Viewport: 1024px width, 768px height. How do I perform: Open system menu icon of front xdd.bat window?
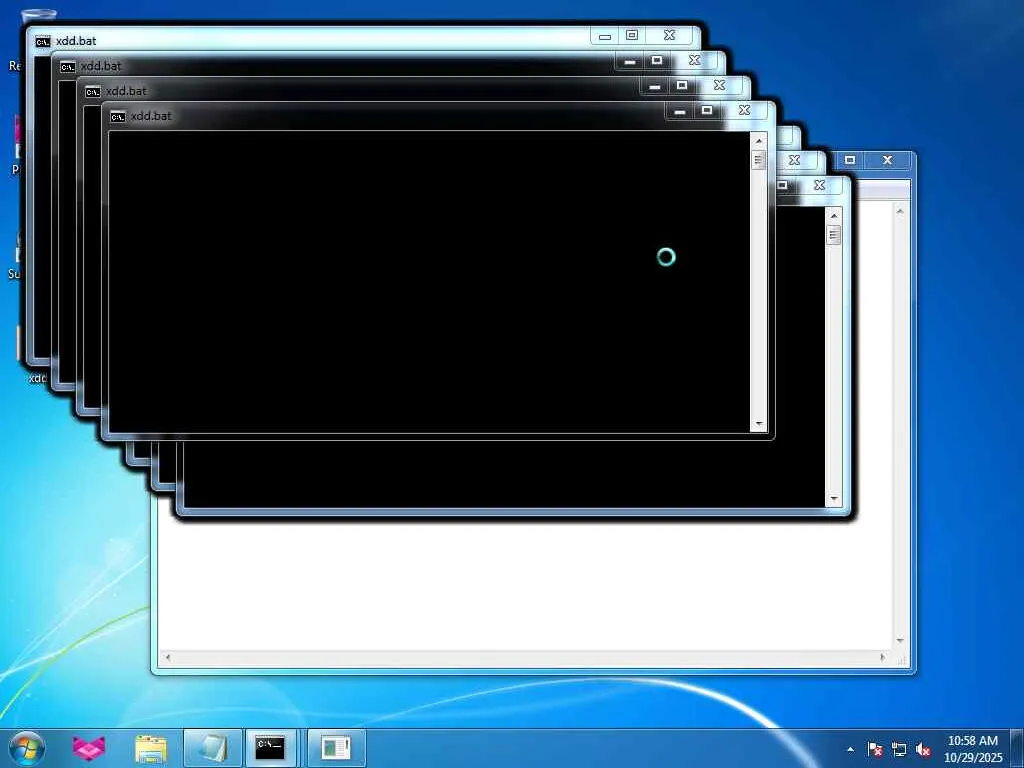118,117
